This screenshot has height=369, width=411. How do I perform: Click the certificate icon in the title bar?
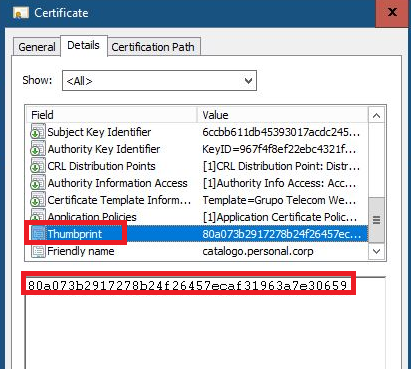(x=21, y=13)
